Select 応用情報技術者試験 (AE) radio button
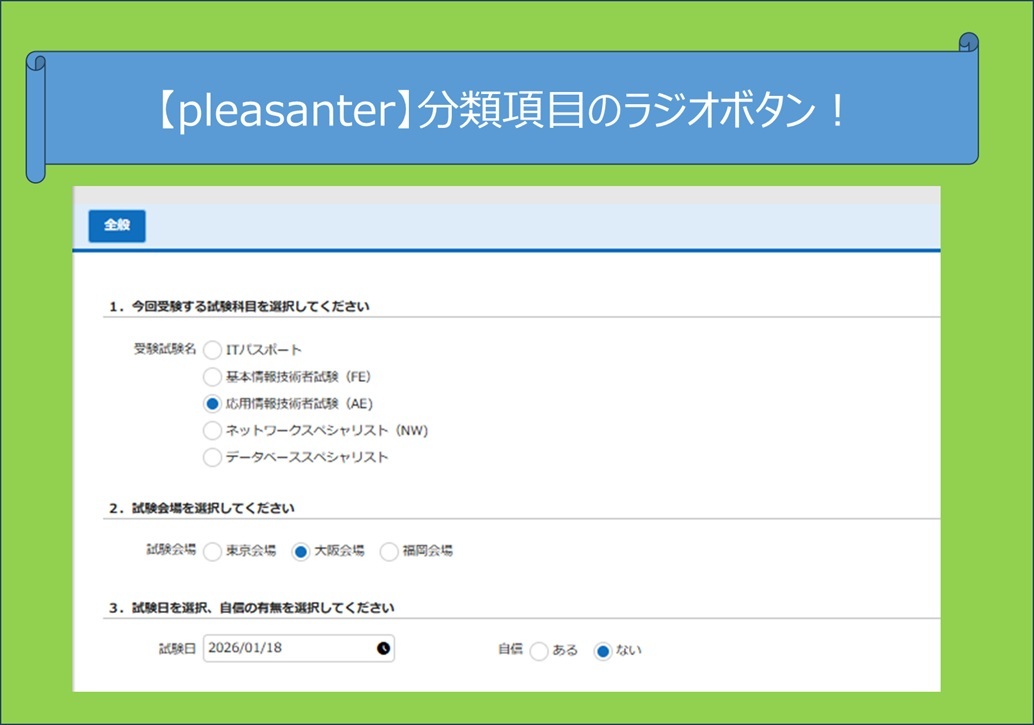The image size is (1034, 725). pos(212,404)
